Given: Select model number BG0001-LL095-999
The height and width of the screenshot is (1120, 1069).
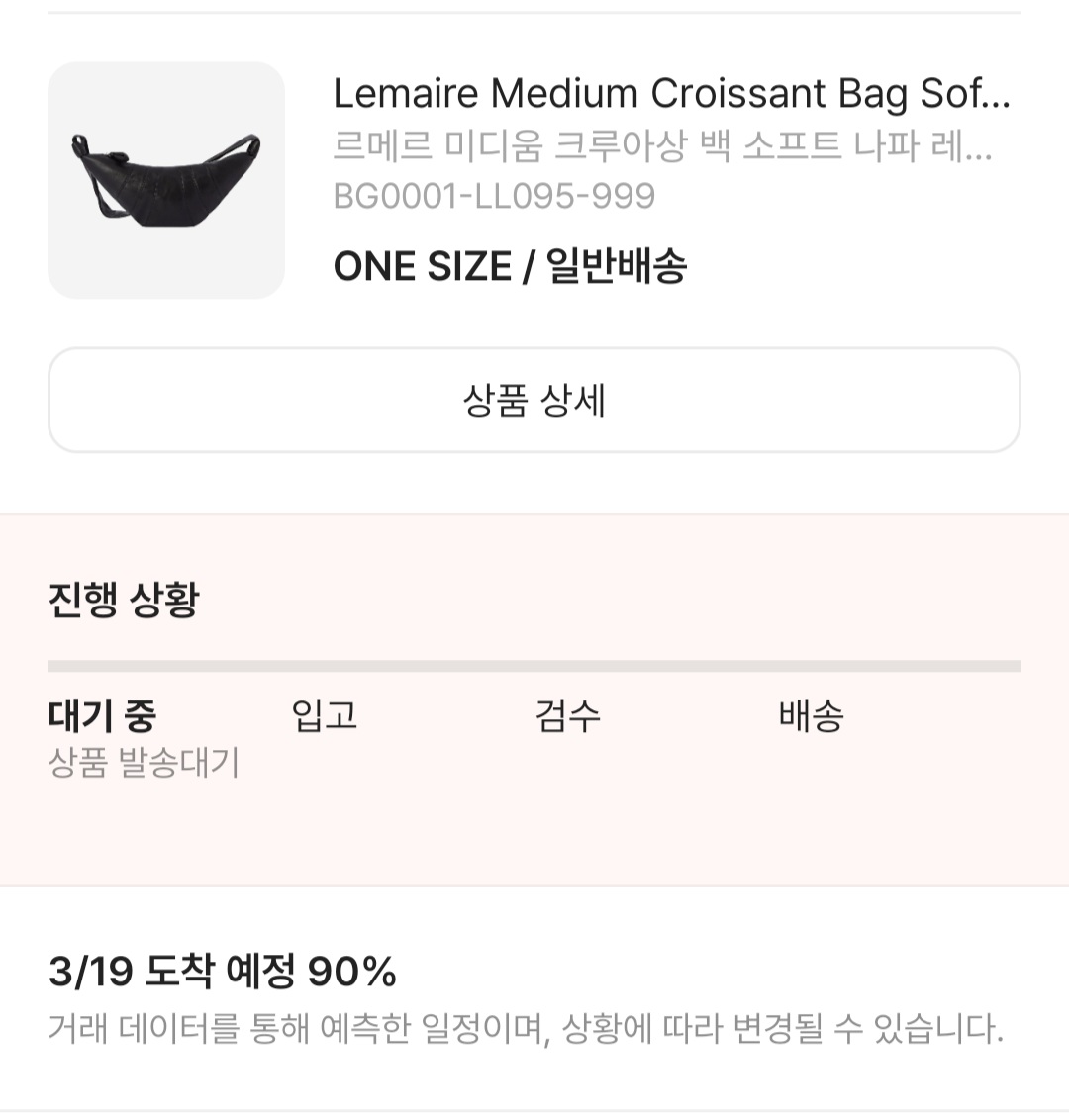Looking at the screenshot, I should (494, 196).
